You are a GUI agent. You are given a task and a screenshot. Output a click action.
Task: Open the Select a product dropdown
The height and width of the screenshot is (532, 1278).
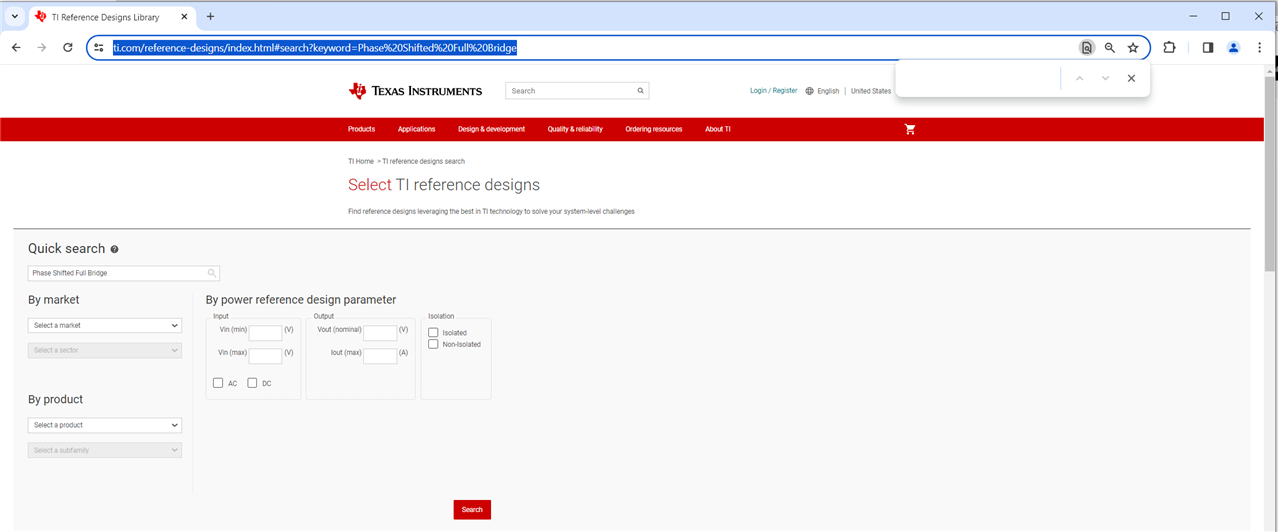pos(105,425)
